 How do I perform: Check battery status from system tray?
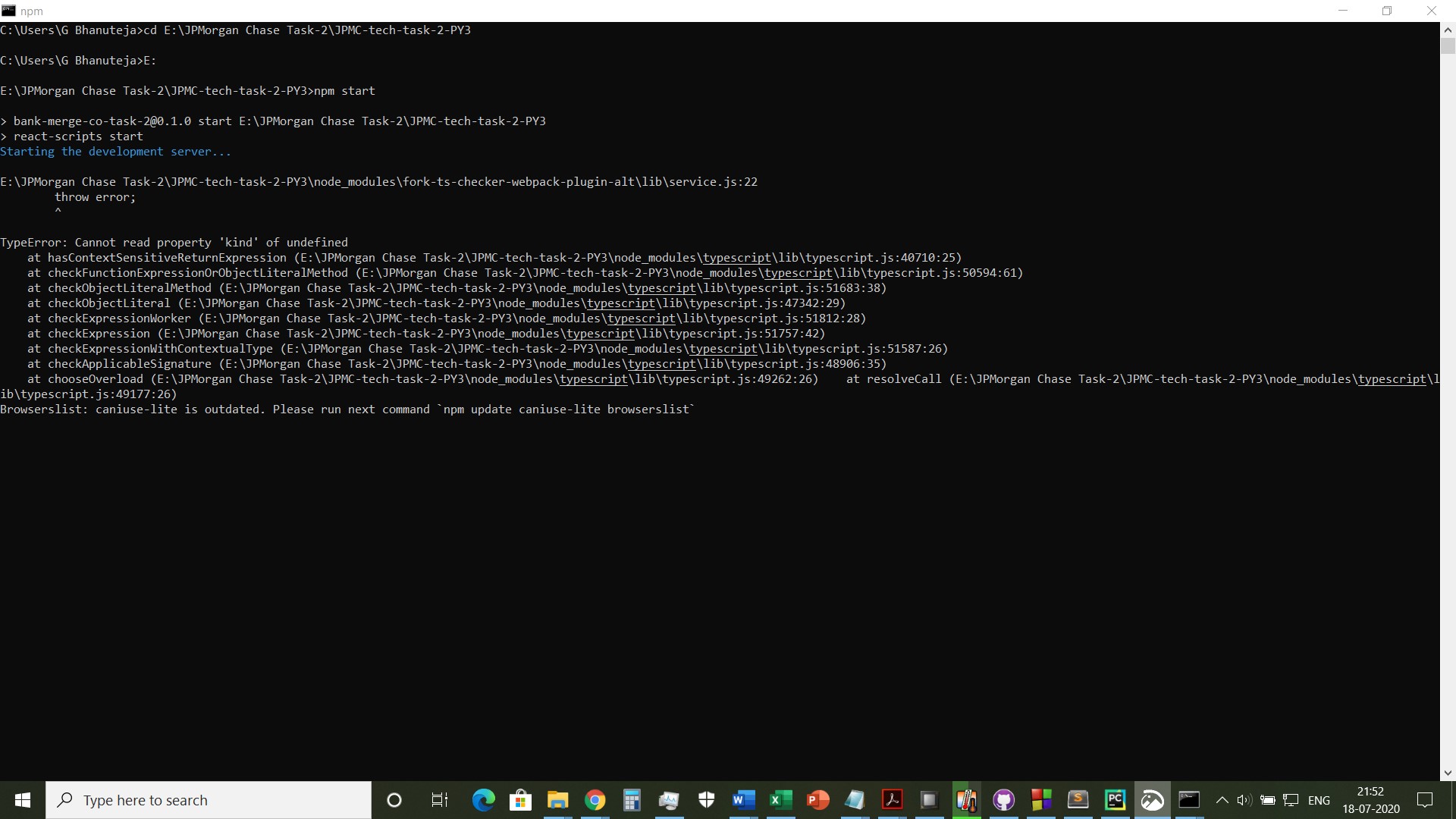click(x=1268, y=800)
